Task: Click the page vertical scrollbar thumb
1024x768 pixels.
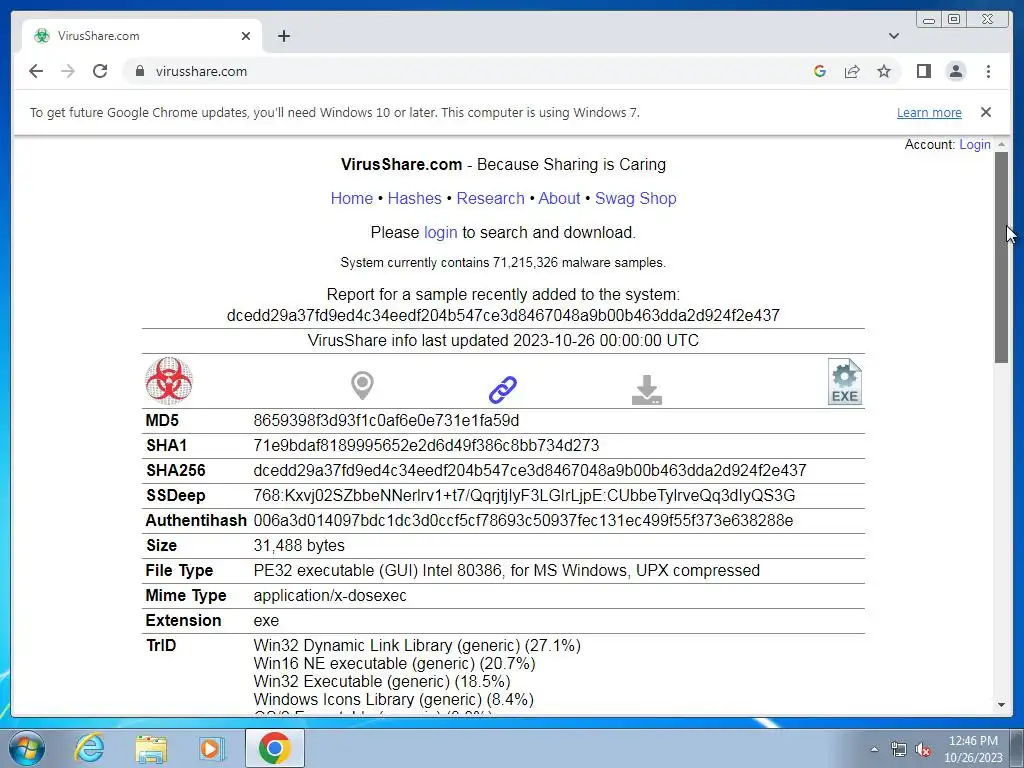Action: (x=1001, y=257)
